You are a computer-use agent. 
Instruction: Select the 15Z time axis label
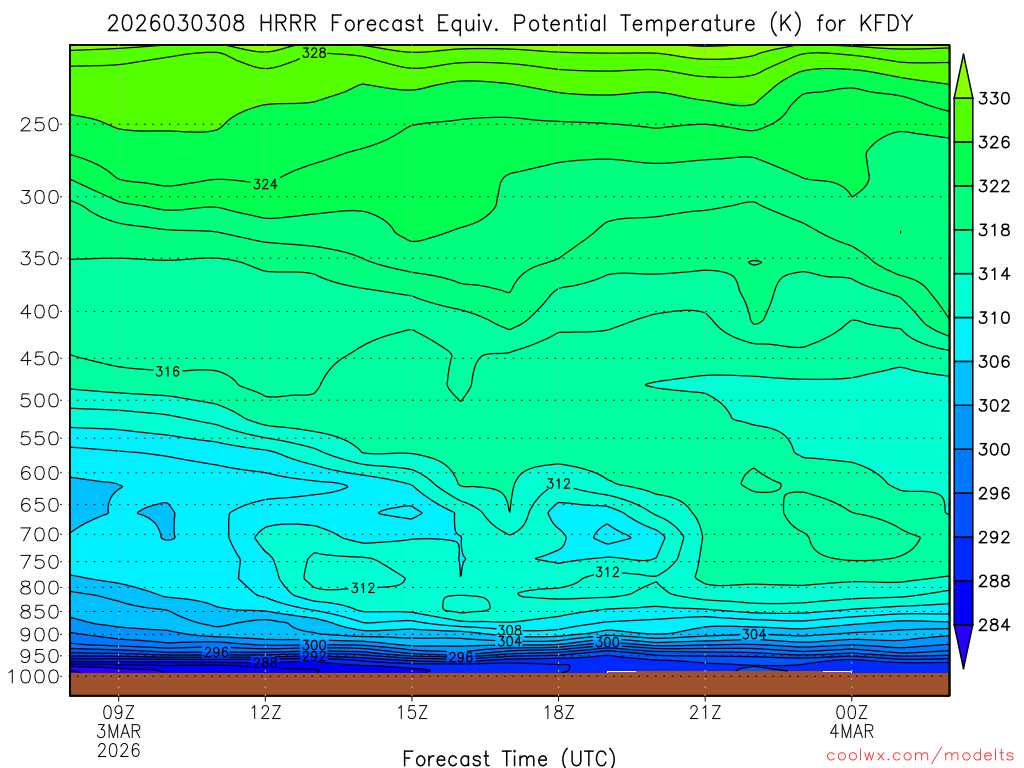412,712
